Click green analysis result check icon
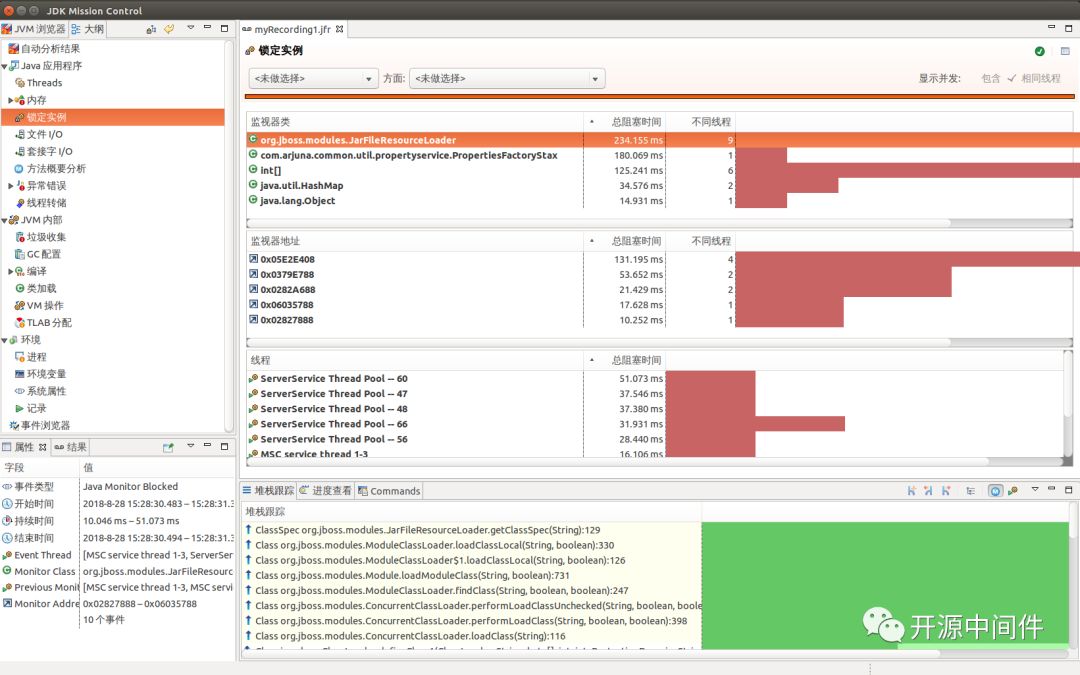 pyautogui.click(x=1039, y=51)
